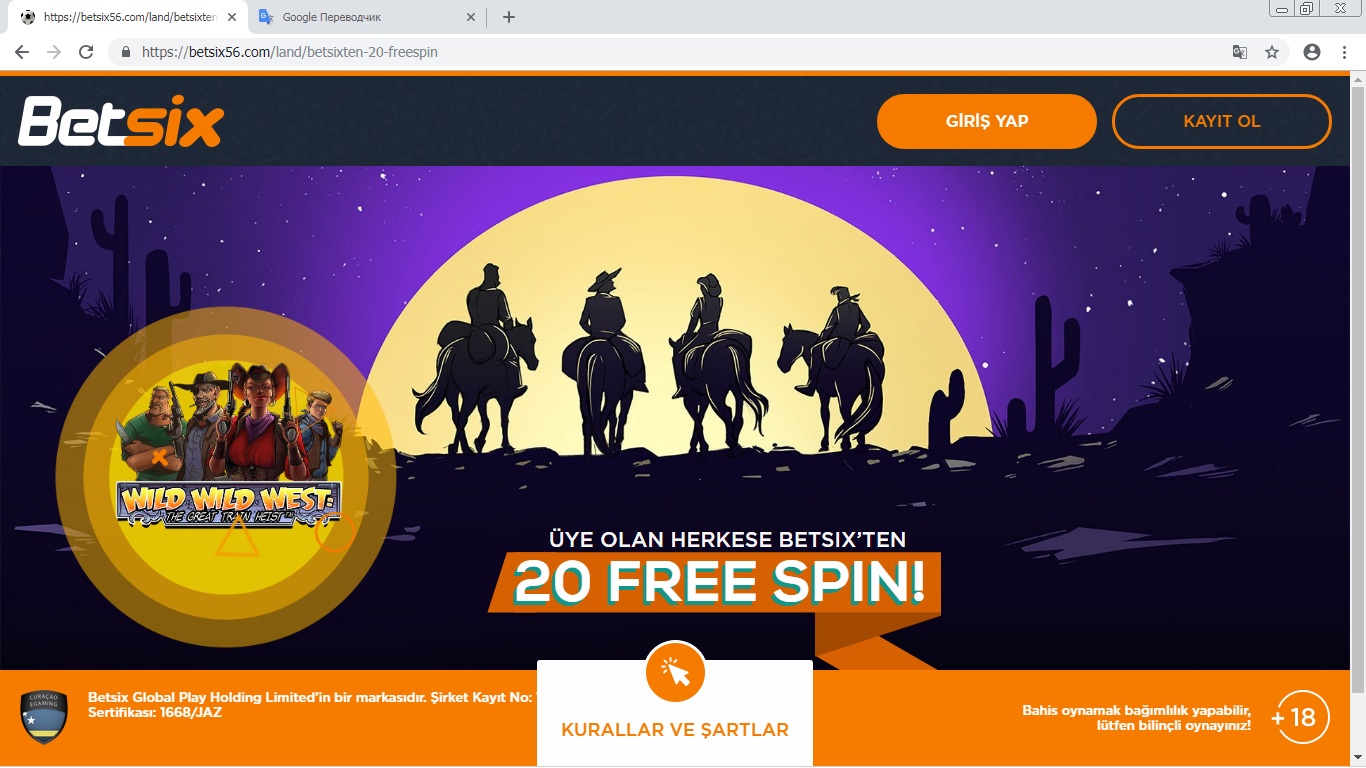Screen dimensions: 1366x768
Task: Open the Chrome three-dot menu
Action: (1344, 52)
